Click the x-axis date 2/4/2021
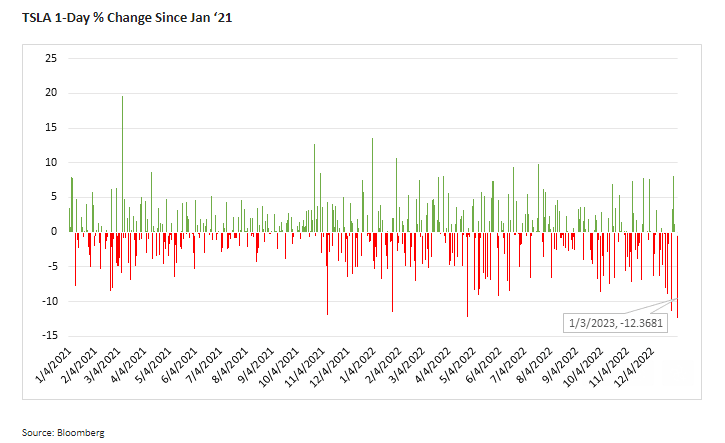 [x=79, y=365]
